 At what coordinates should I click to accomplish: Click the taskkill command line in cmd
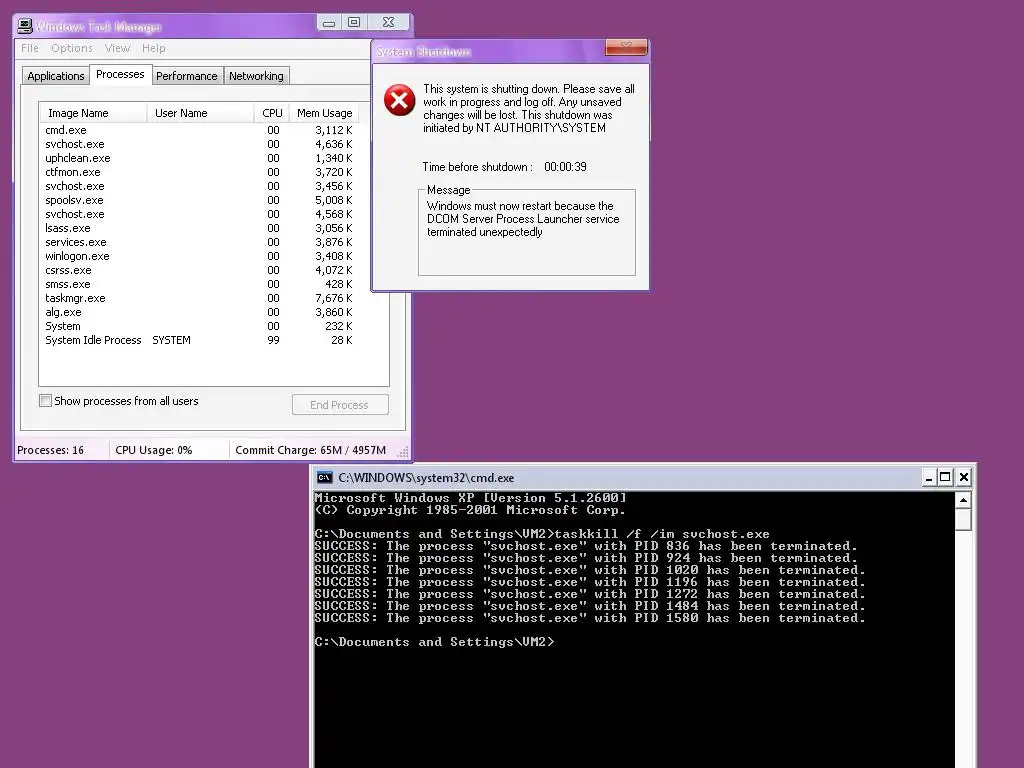(x=542, y=534)
